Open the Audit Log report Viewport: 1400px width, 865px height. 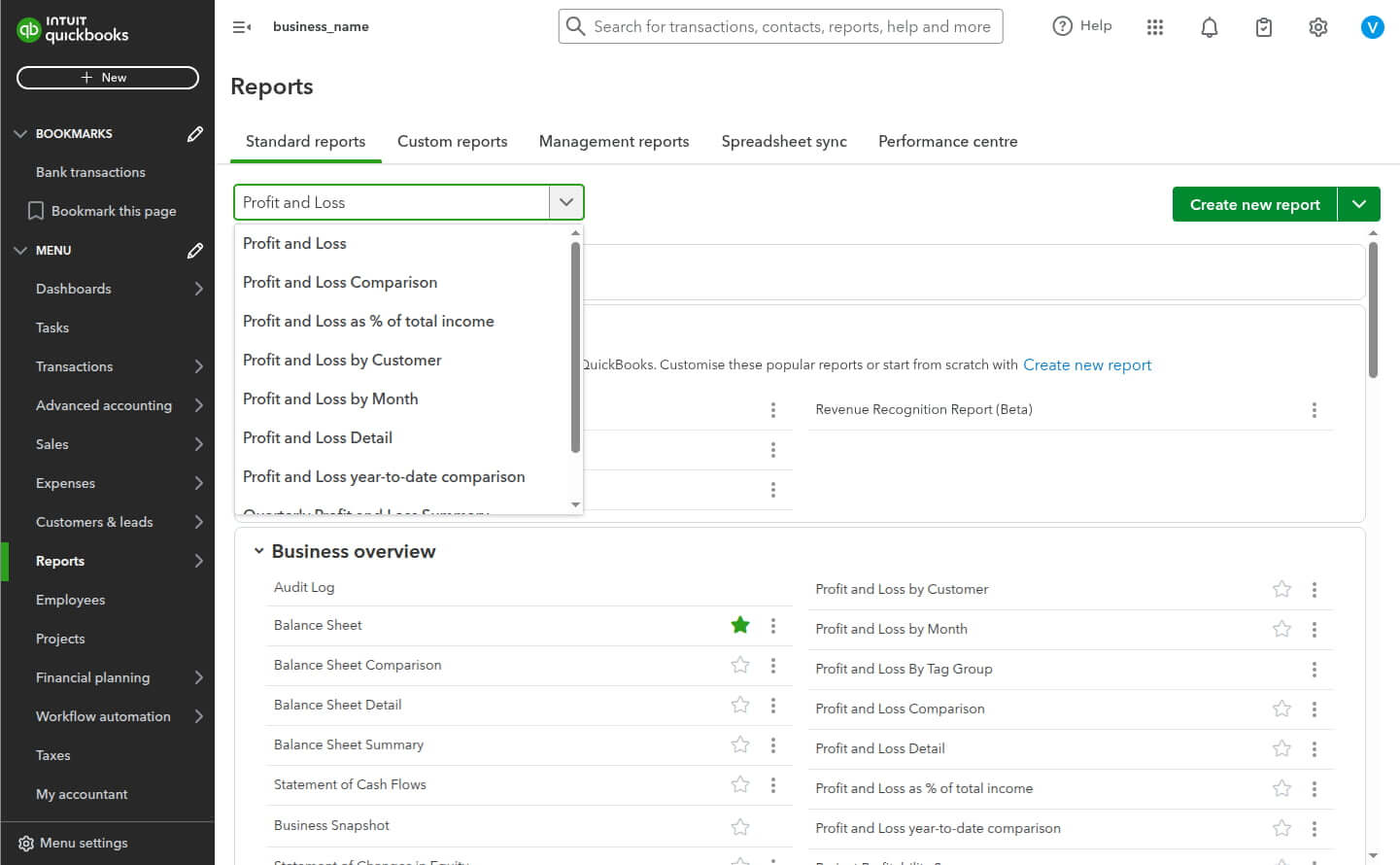tap(304, 587)
